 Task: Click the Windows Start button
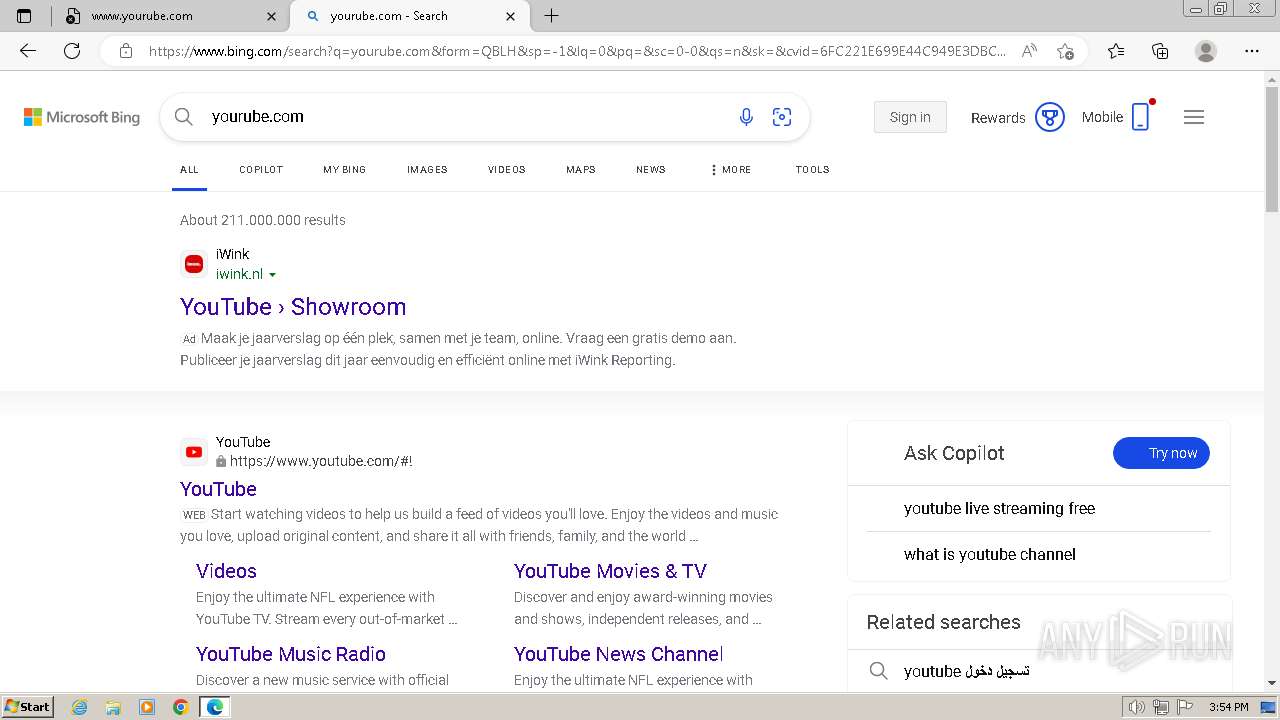click(27, 707)
